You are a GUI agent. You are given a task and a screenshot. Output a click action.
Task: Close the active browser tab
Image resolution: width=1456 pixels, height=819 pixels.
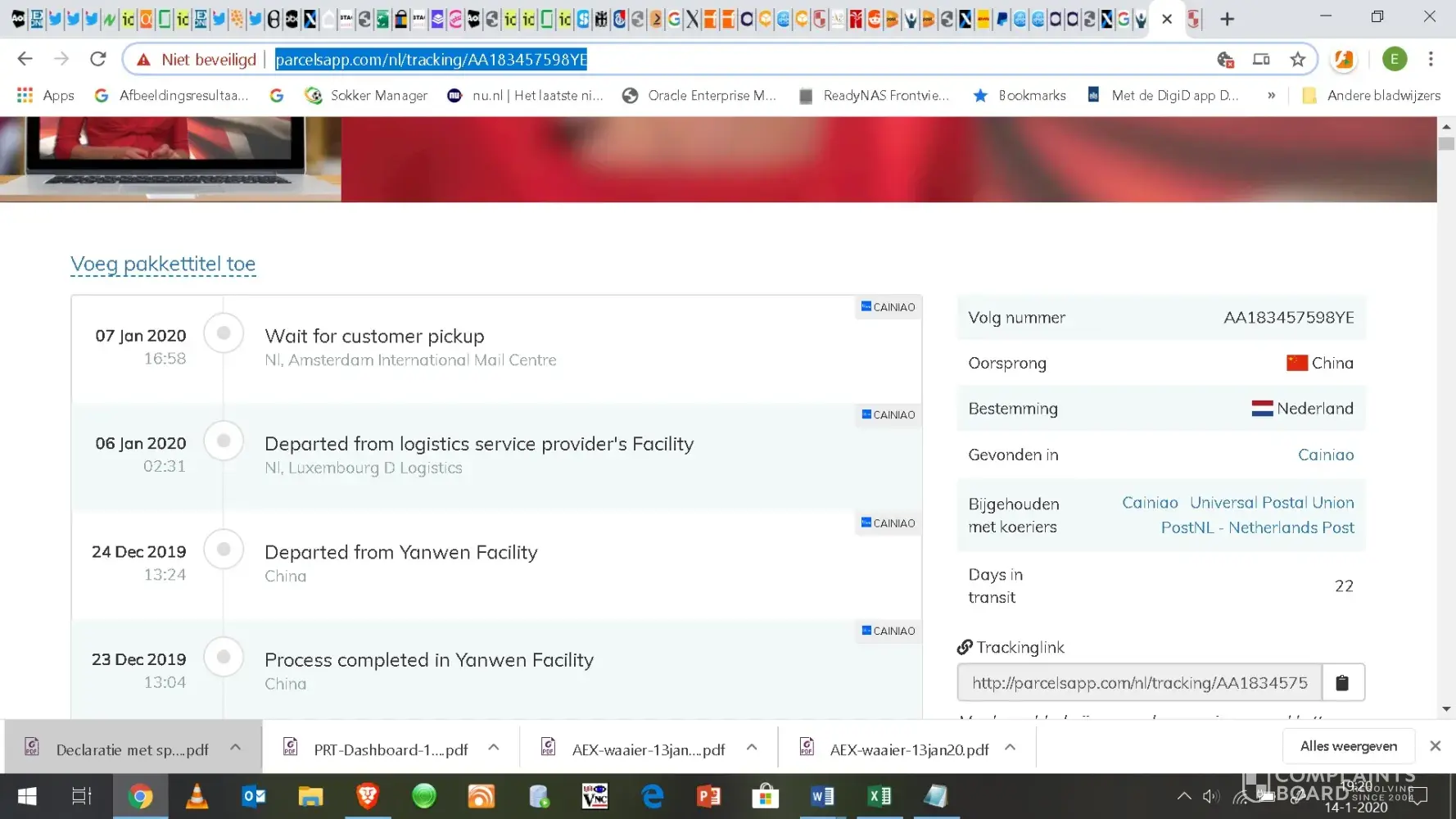click(1167, 19)
